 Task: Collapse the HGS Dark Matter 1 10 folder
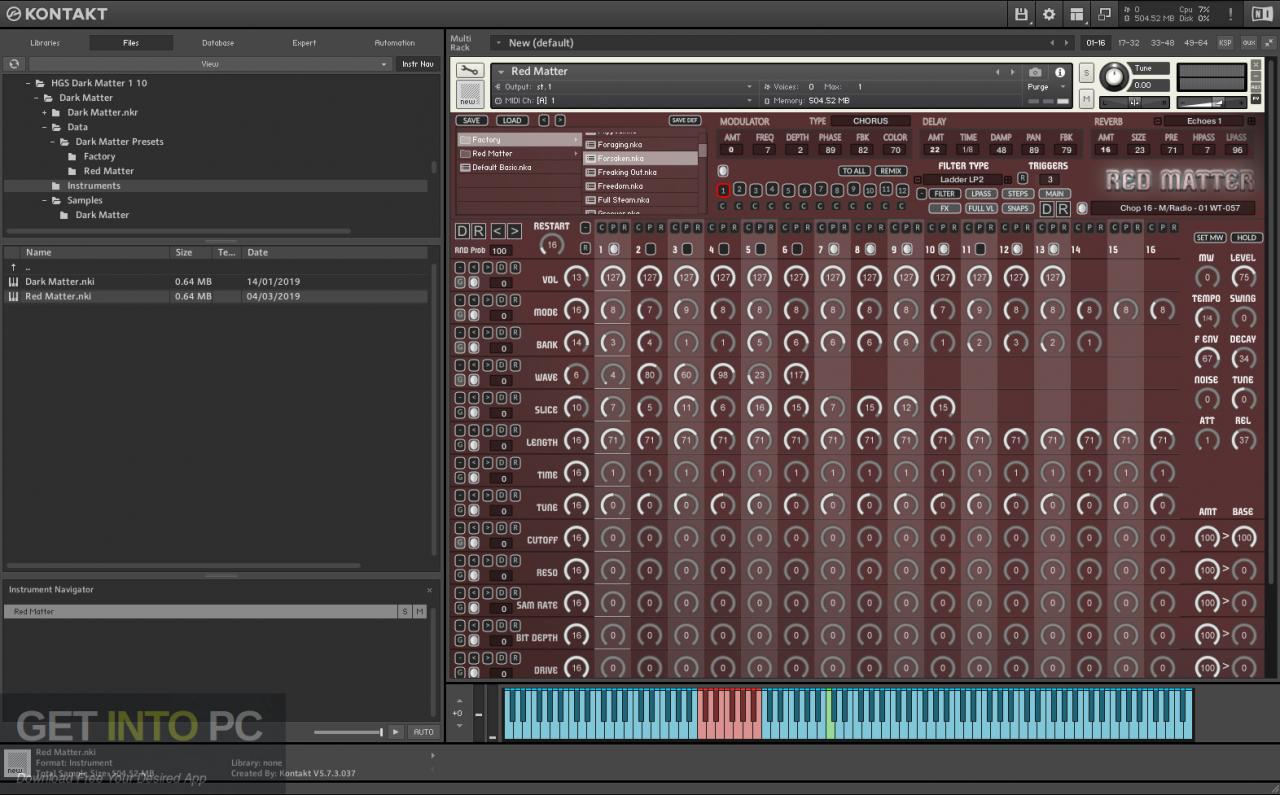29,83
